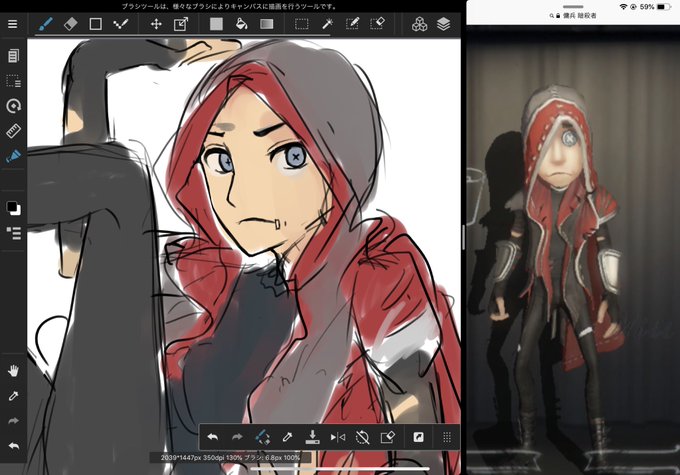Tap the Wi-Fi status icon

click(x=623, y=7)
